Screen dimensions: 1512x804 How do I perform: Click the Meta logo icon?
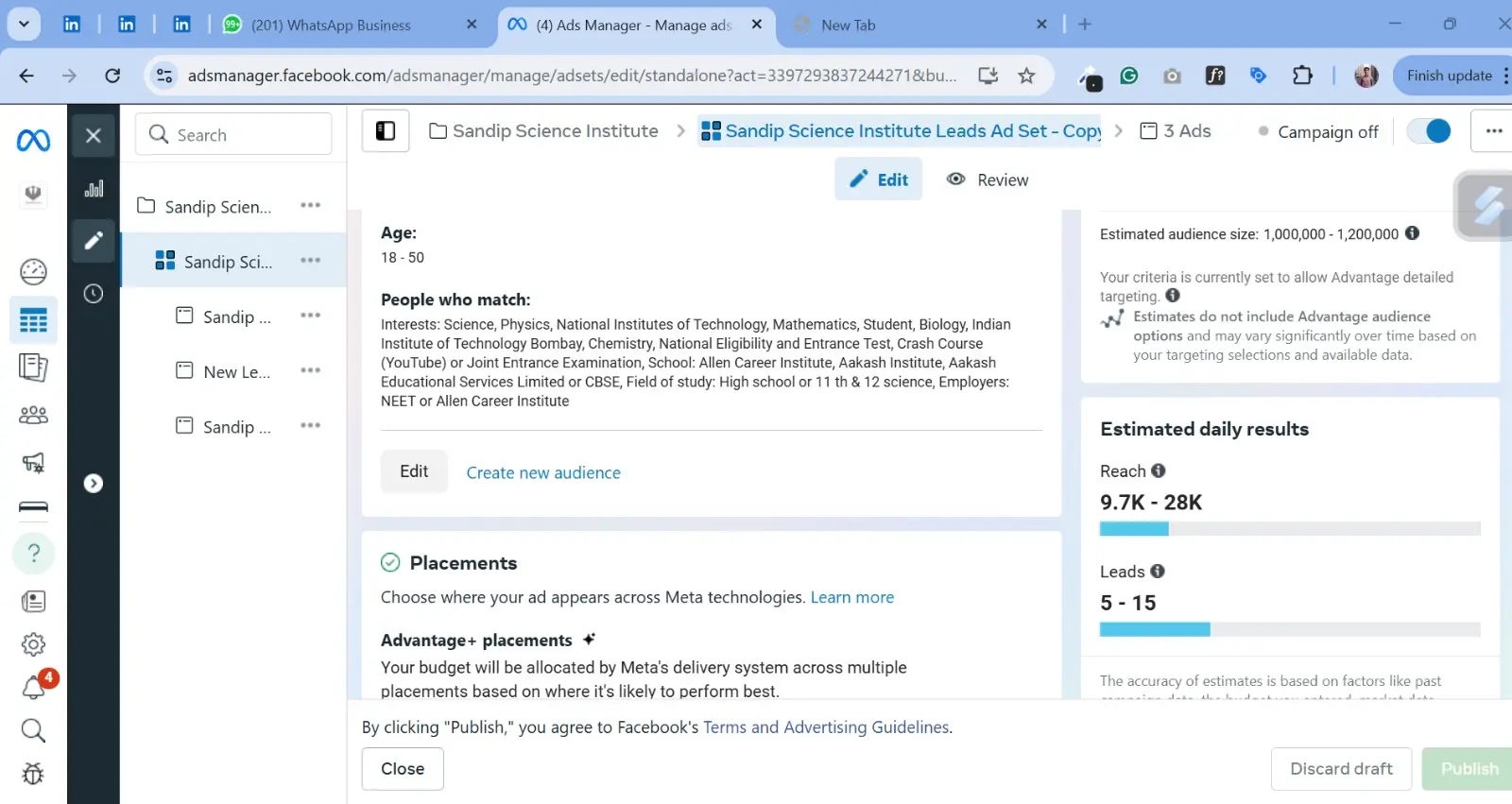tap(33, 141)
